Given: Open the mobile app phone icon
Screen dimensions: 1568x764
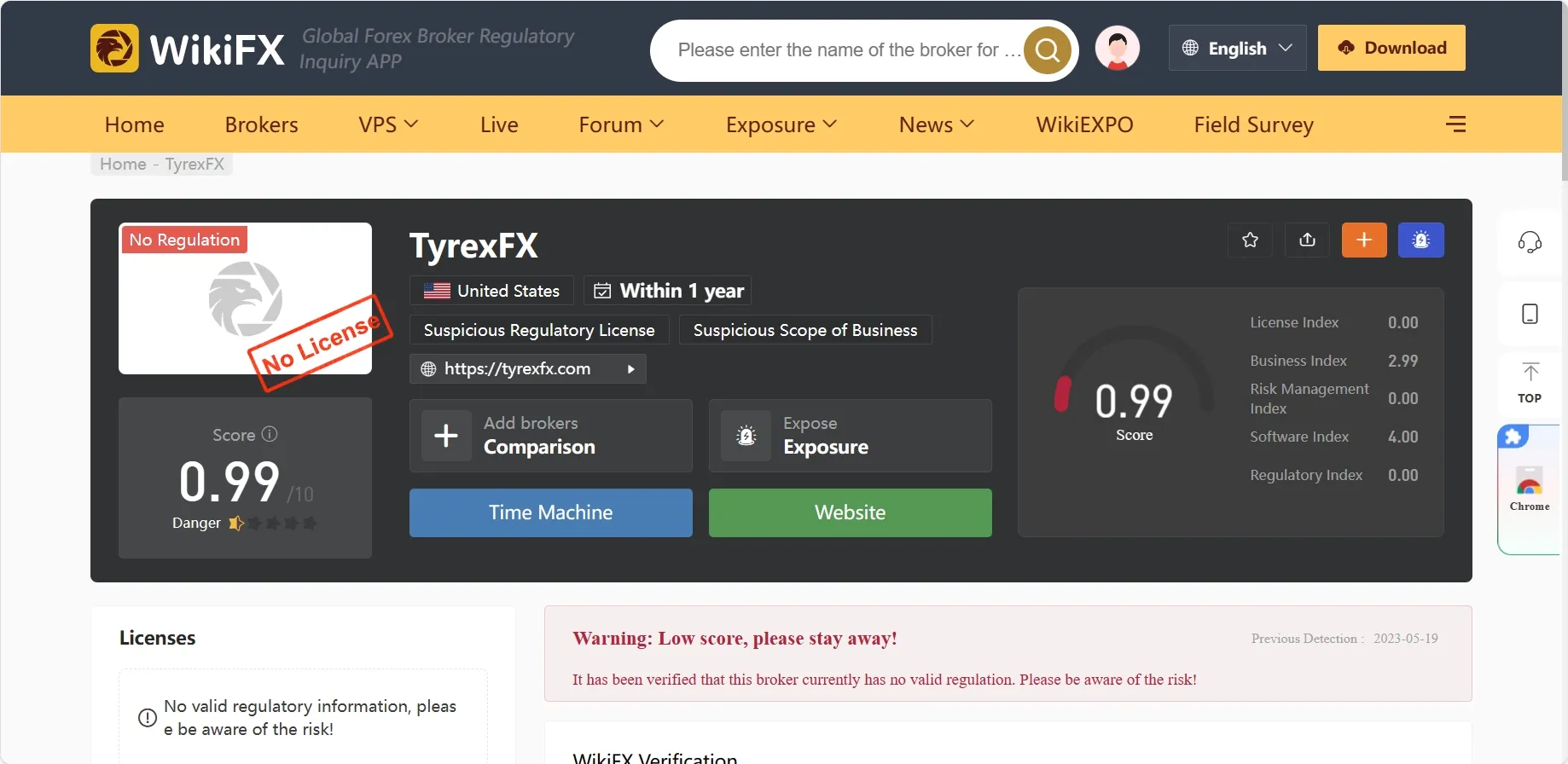Looking at the screenshot, I should [1530, 314].
